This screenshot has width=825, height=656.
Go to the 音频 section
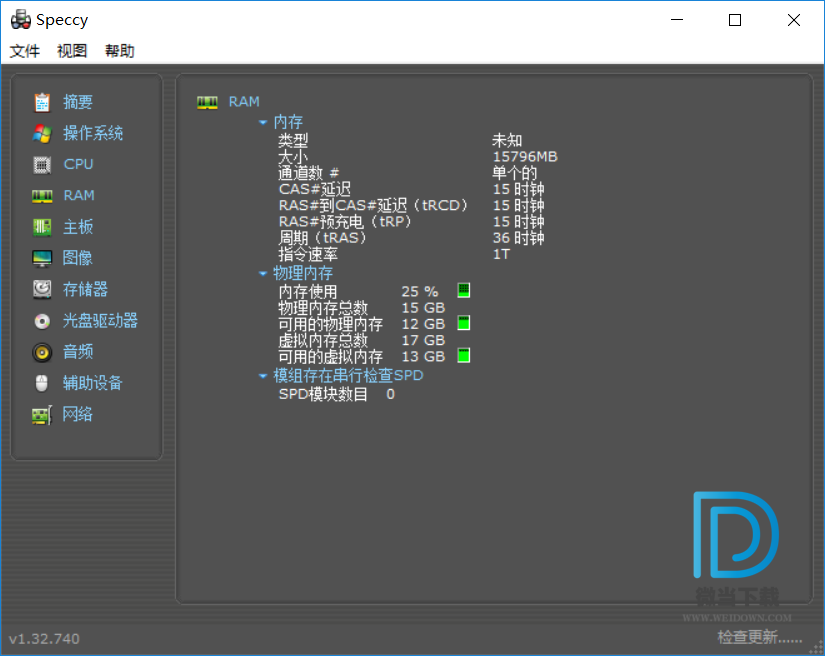pos(78,351)
